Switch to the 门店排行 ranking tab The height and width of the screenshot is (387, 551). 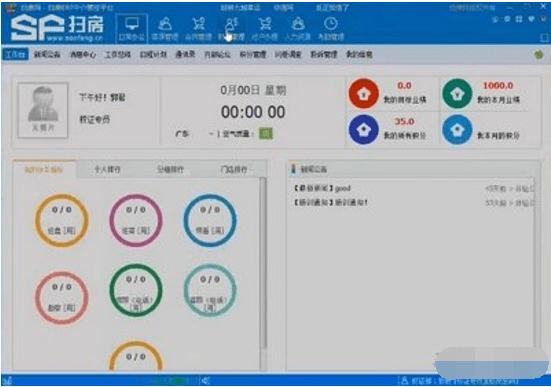[x=234, y=169]
